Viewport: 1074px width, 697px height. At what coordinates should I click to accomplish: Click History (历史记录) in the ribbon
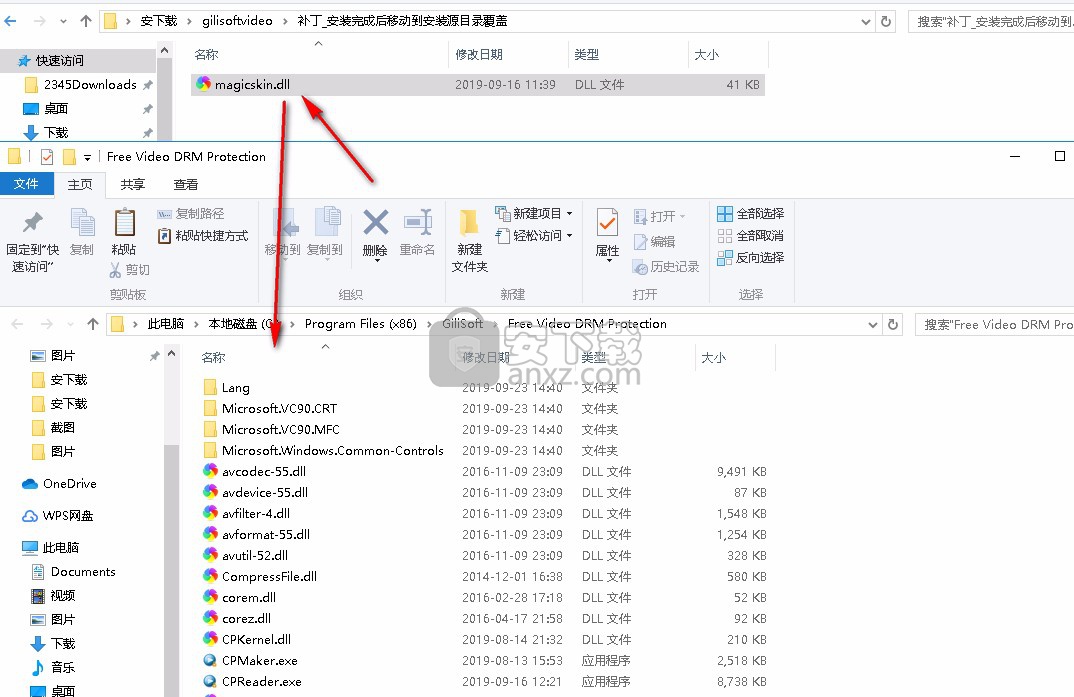pos(666,267)
